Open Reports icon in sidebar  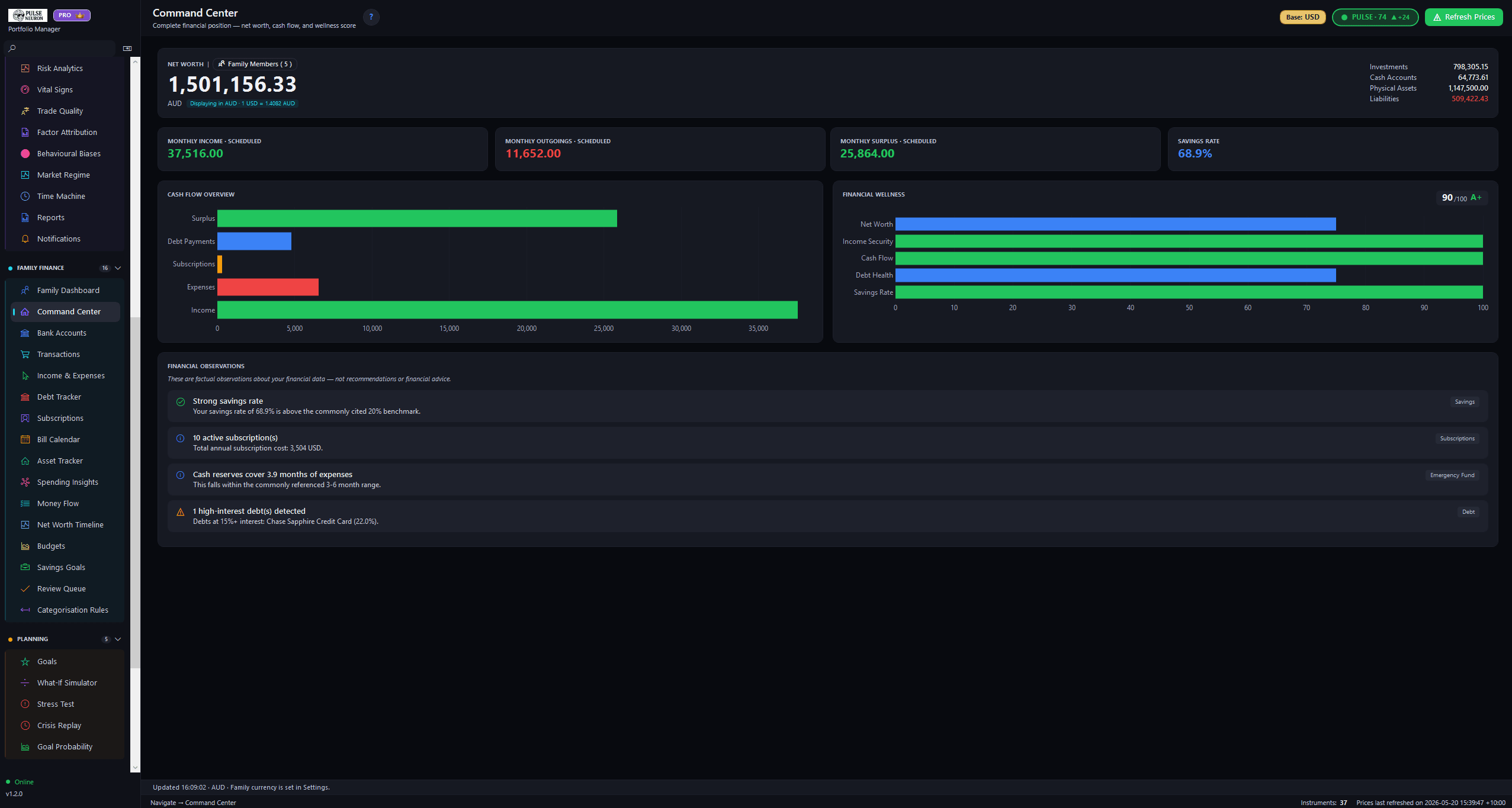coord(25,217)
